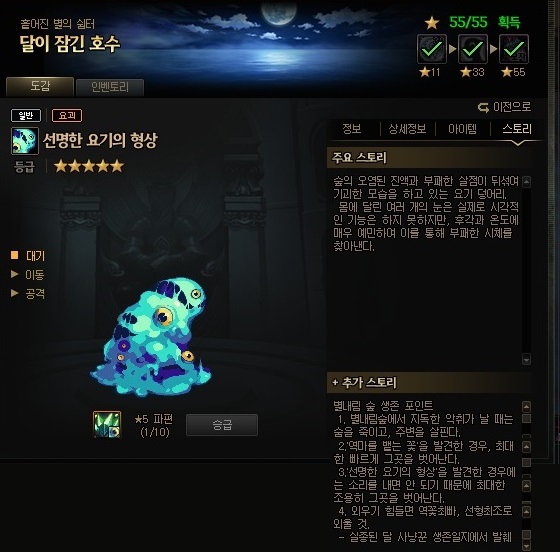Click the ★33 reward checkmark icon
This screenshot has height=552, width=560.
472,49
